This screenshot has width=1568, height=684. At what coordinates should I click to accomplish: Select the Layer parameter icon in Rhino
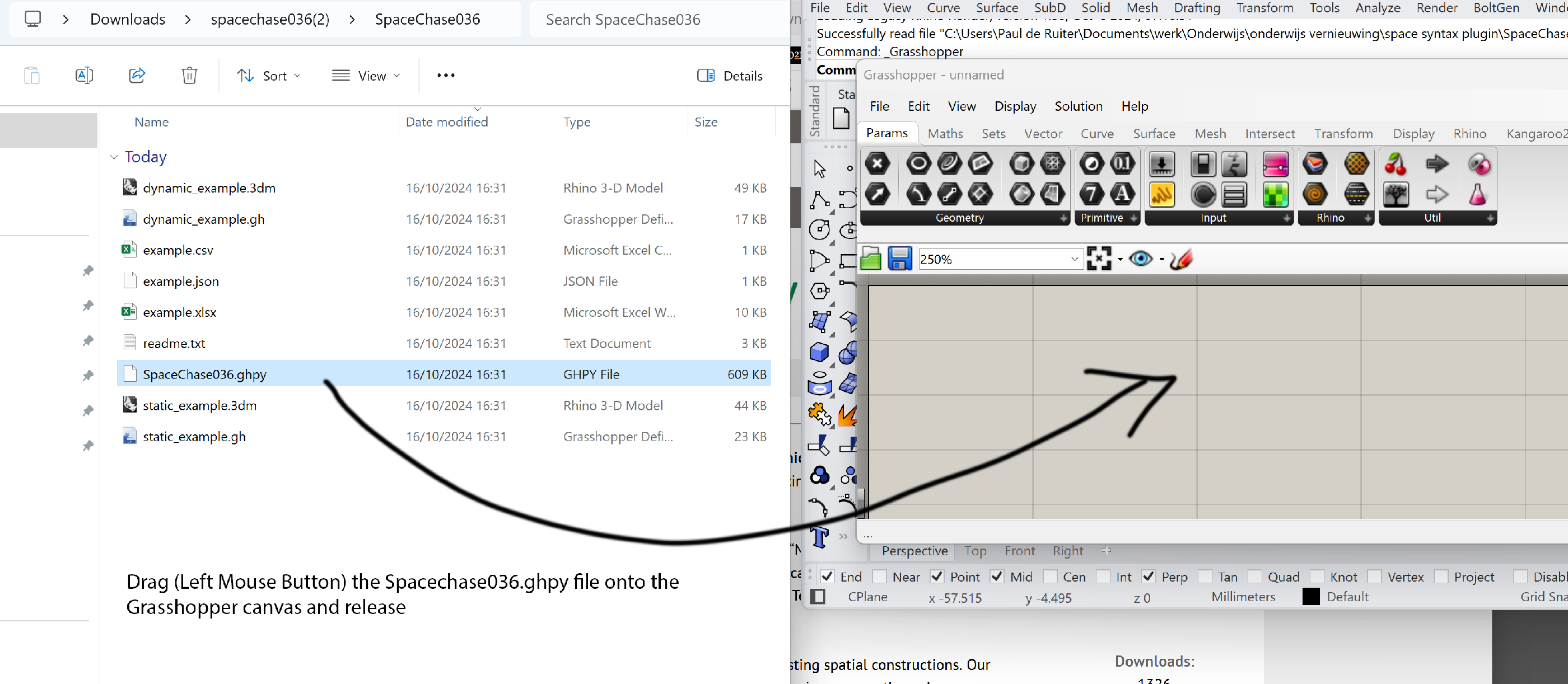point(1315,163)
